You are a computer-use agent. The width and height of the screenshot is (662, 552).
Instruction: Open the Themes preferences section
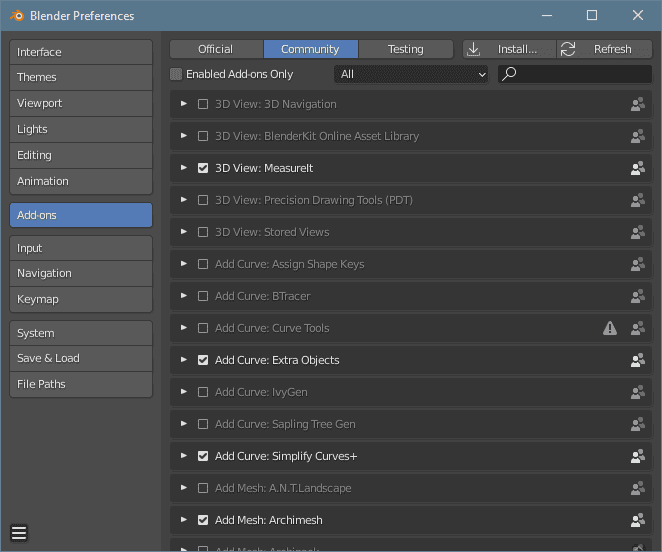click(81, 77)
